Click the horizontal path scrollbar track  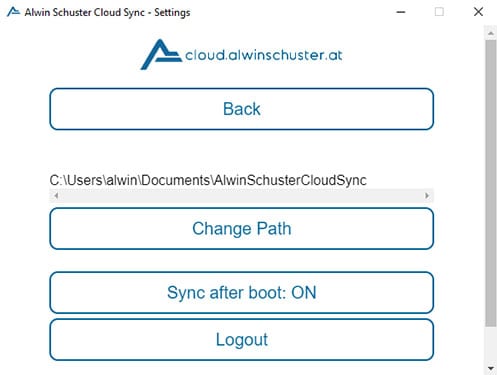pyautogui.click(x=242, y=196)
